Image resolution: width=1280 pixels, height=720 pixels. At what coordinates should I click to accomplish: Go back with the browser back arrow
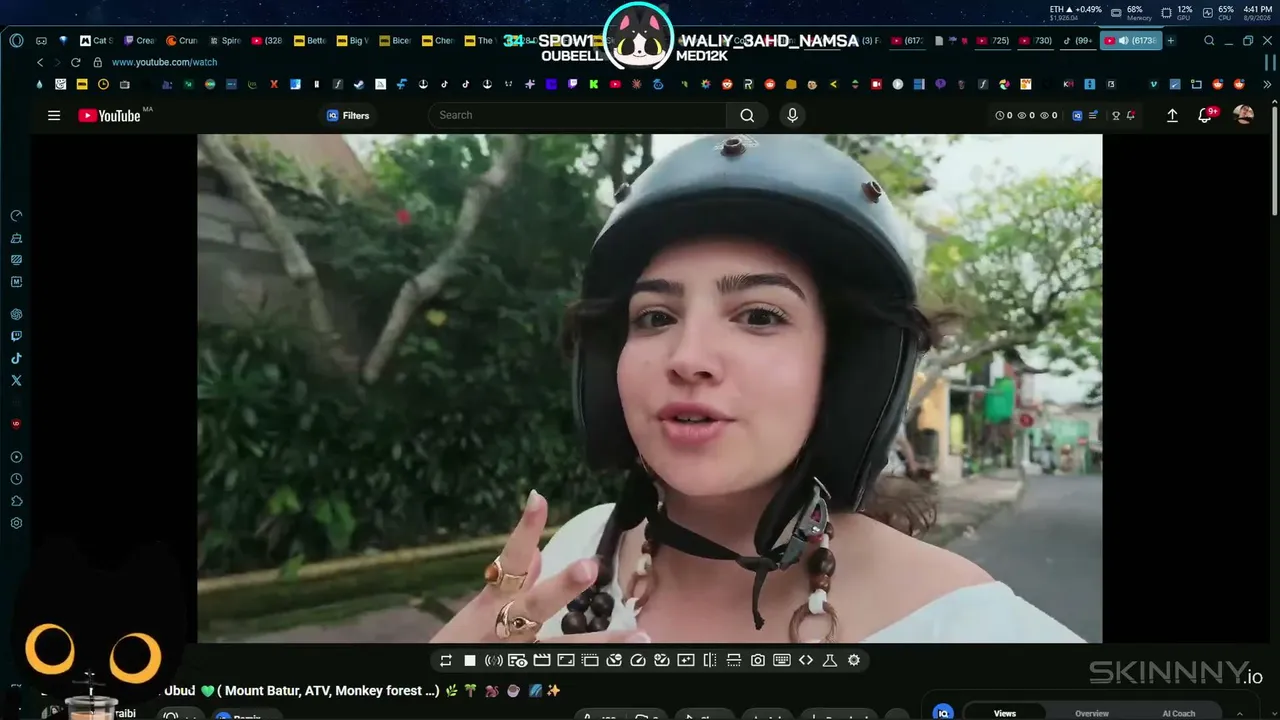coord(40,62)
